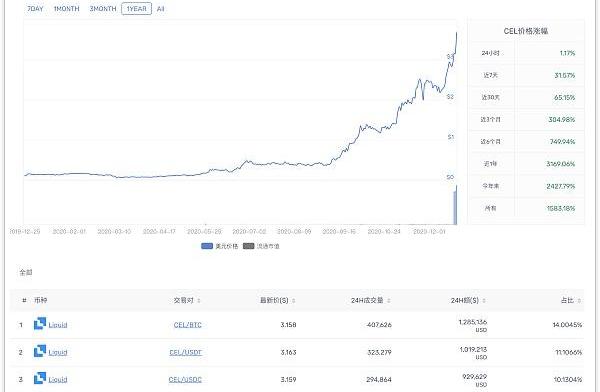Click the Liquid logo in row 3
The image size is (600, 392).
[40, 378]
